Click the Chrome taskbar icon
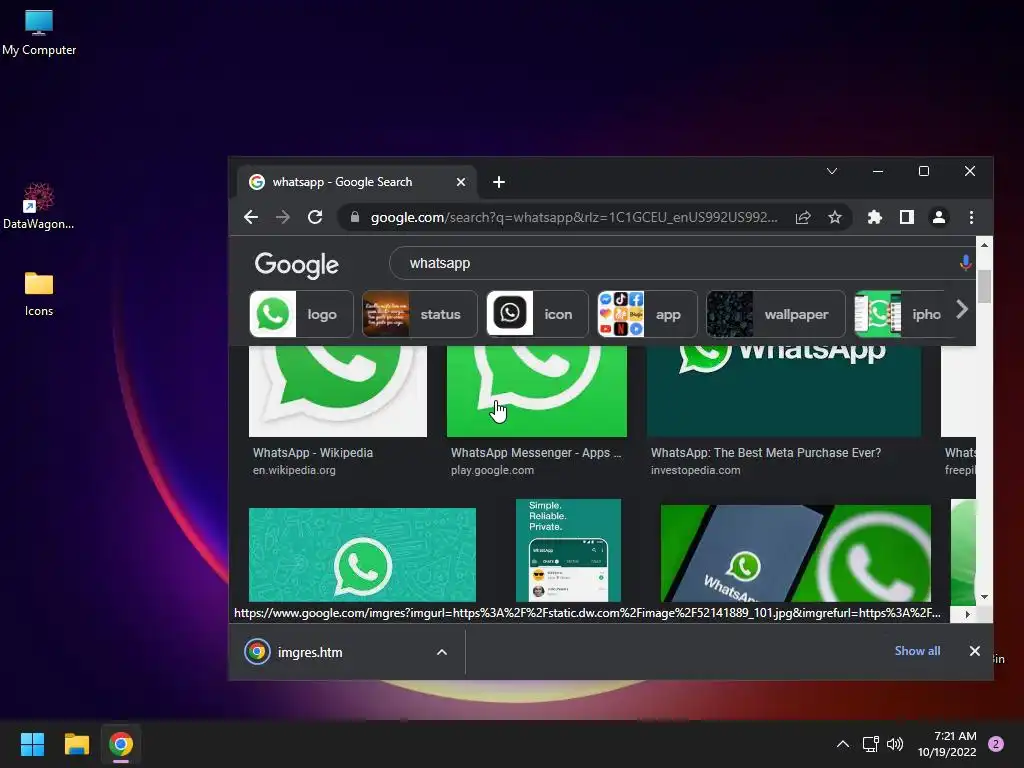Image resolution: width=1024 pixels, height=768 pixels. (121, 744)
